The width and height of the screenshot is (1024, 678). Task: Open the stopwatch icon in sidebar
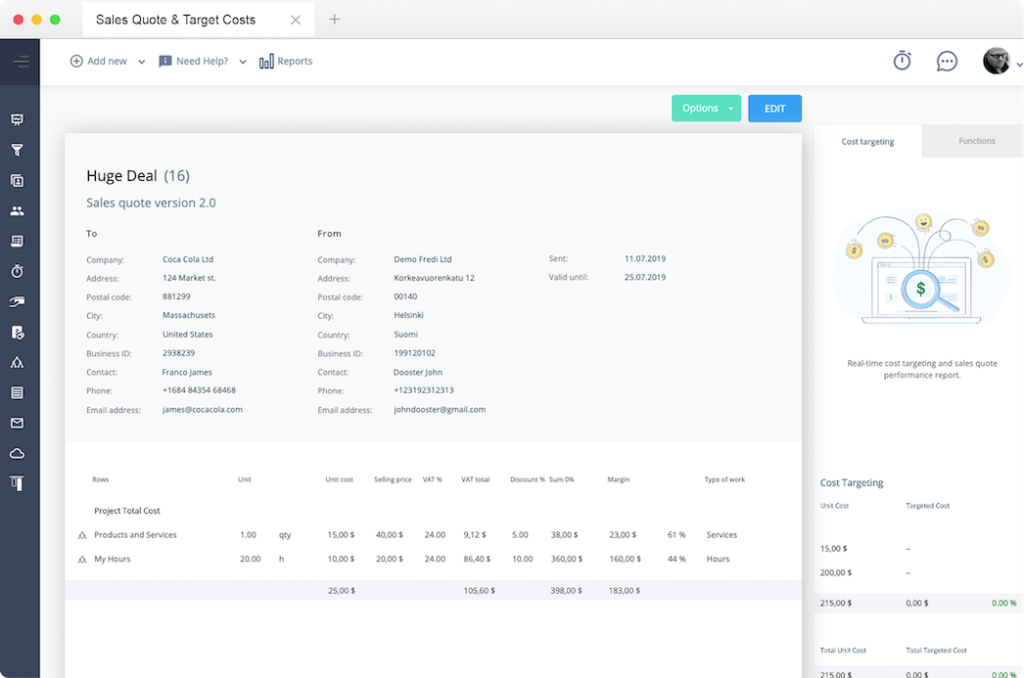pos(18,271)
